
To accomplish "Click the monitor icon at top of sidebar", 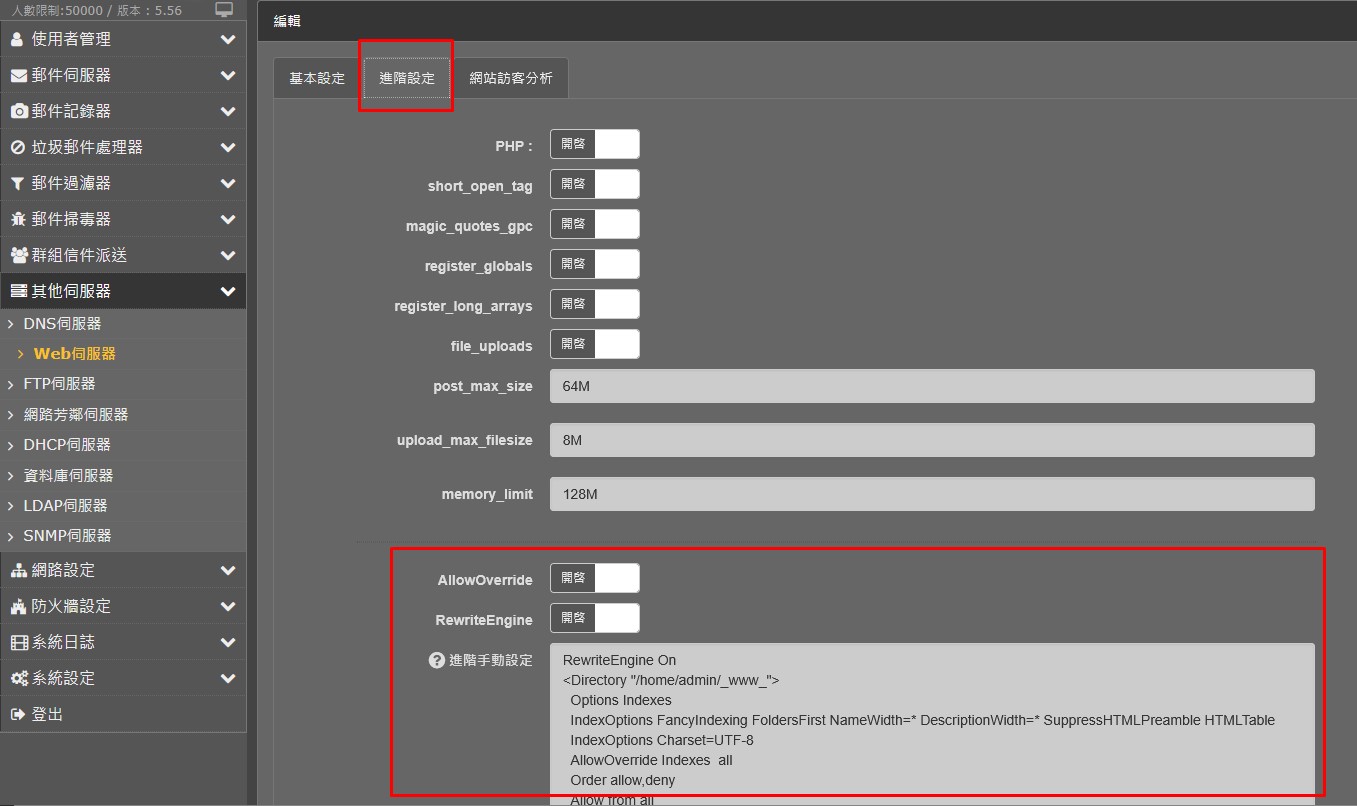I will pos(224,10).
